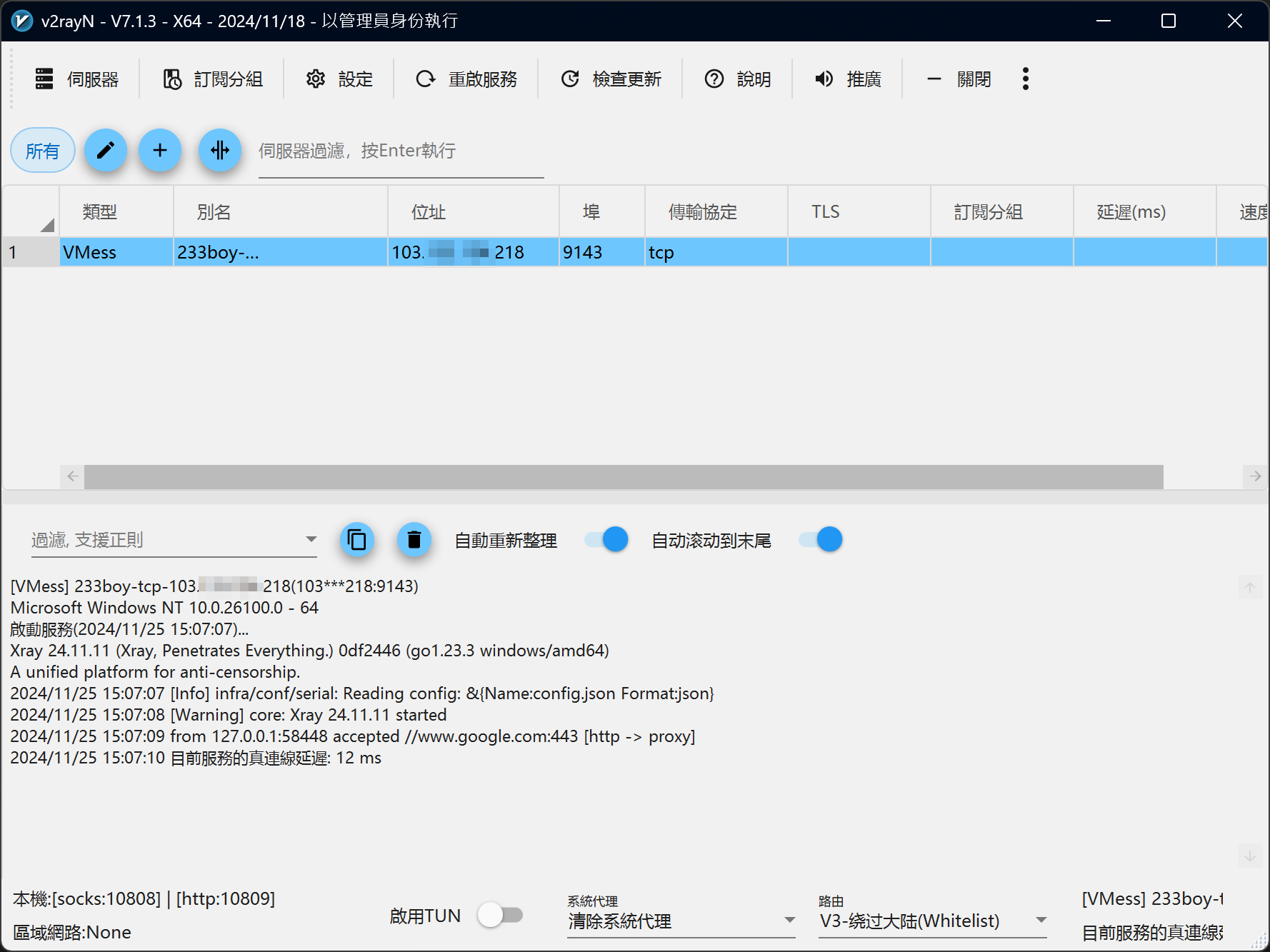The height and width of the screenshot is (952, 1270).
Task: Open the 說明 help menu
Action: click(x=738, y=79)
